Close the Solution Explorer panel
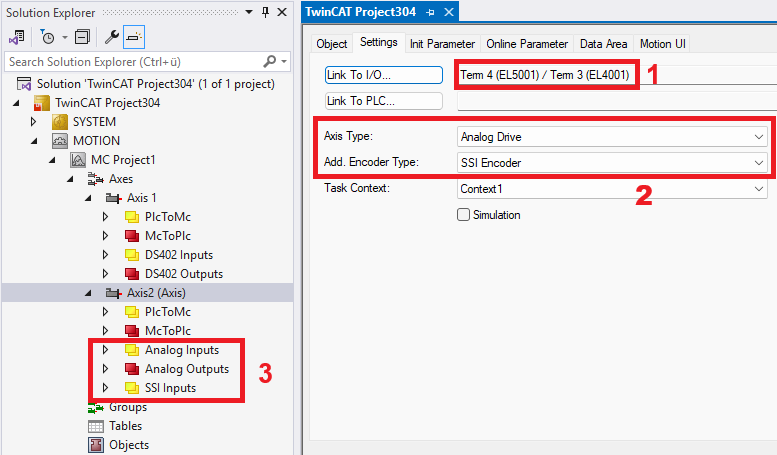 [x=282, y=12]
